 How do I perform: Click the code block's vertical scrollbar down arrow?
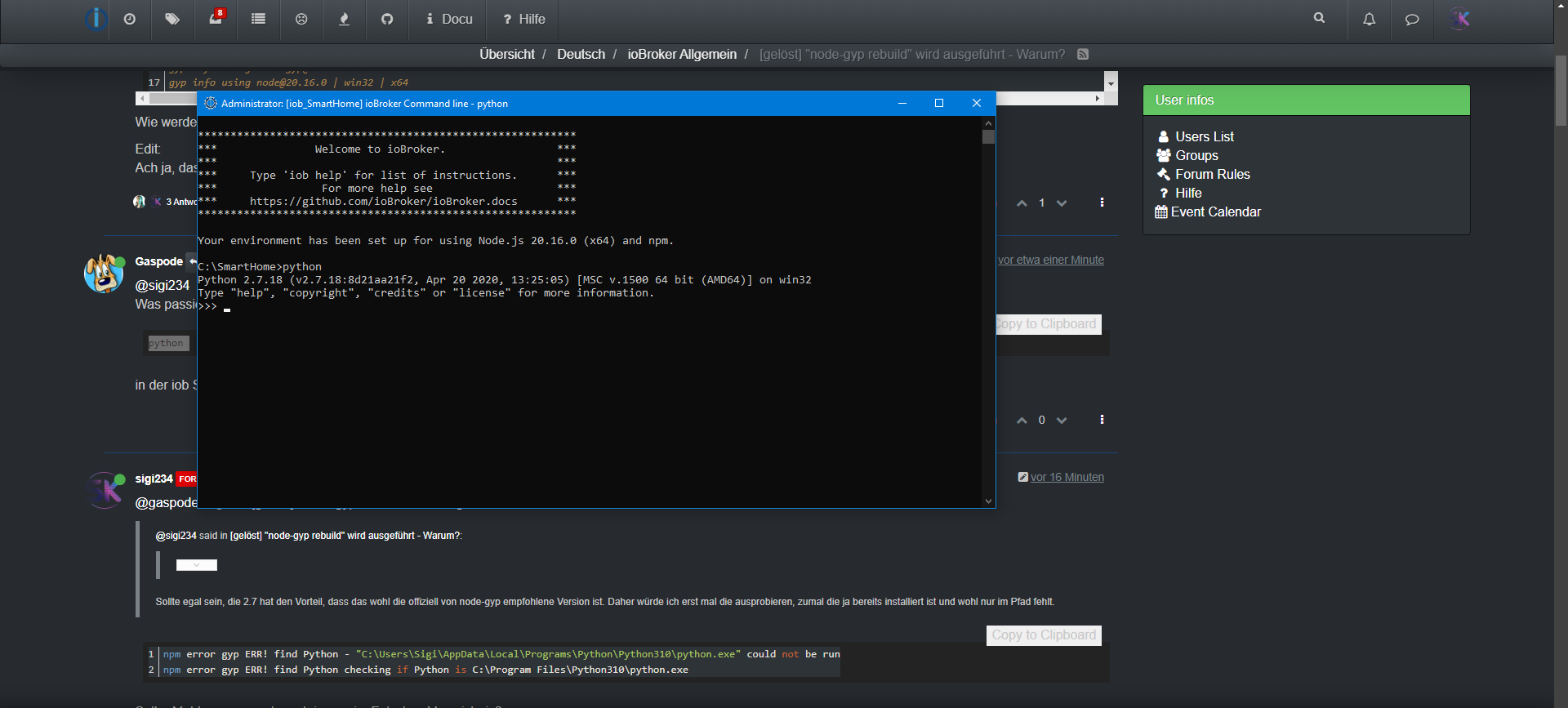coord(1111,84)
